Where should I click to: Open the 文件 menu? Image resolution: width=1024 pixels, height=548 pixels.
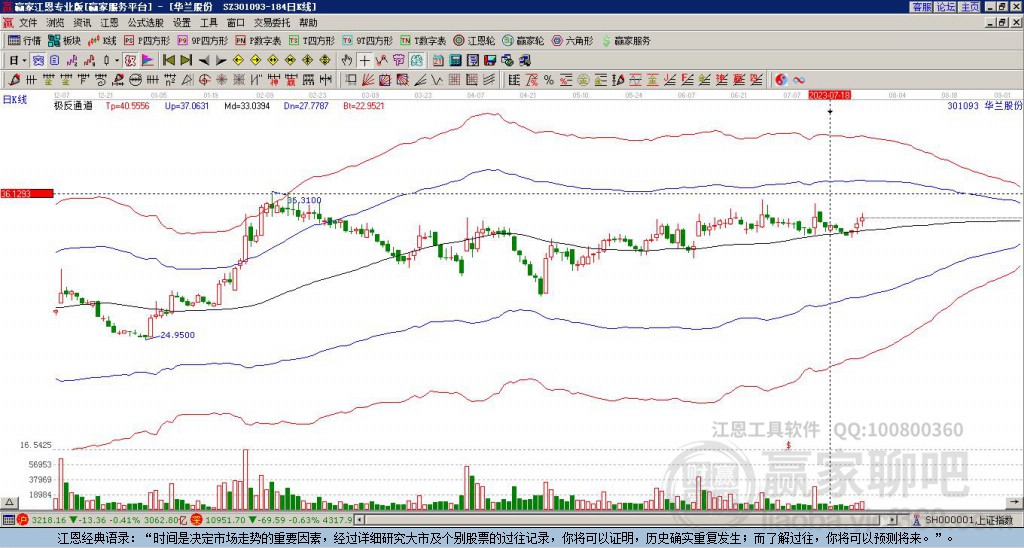28,23
